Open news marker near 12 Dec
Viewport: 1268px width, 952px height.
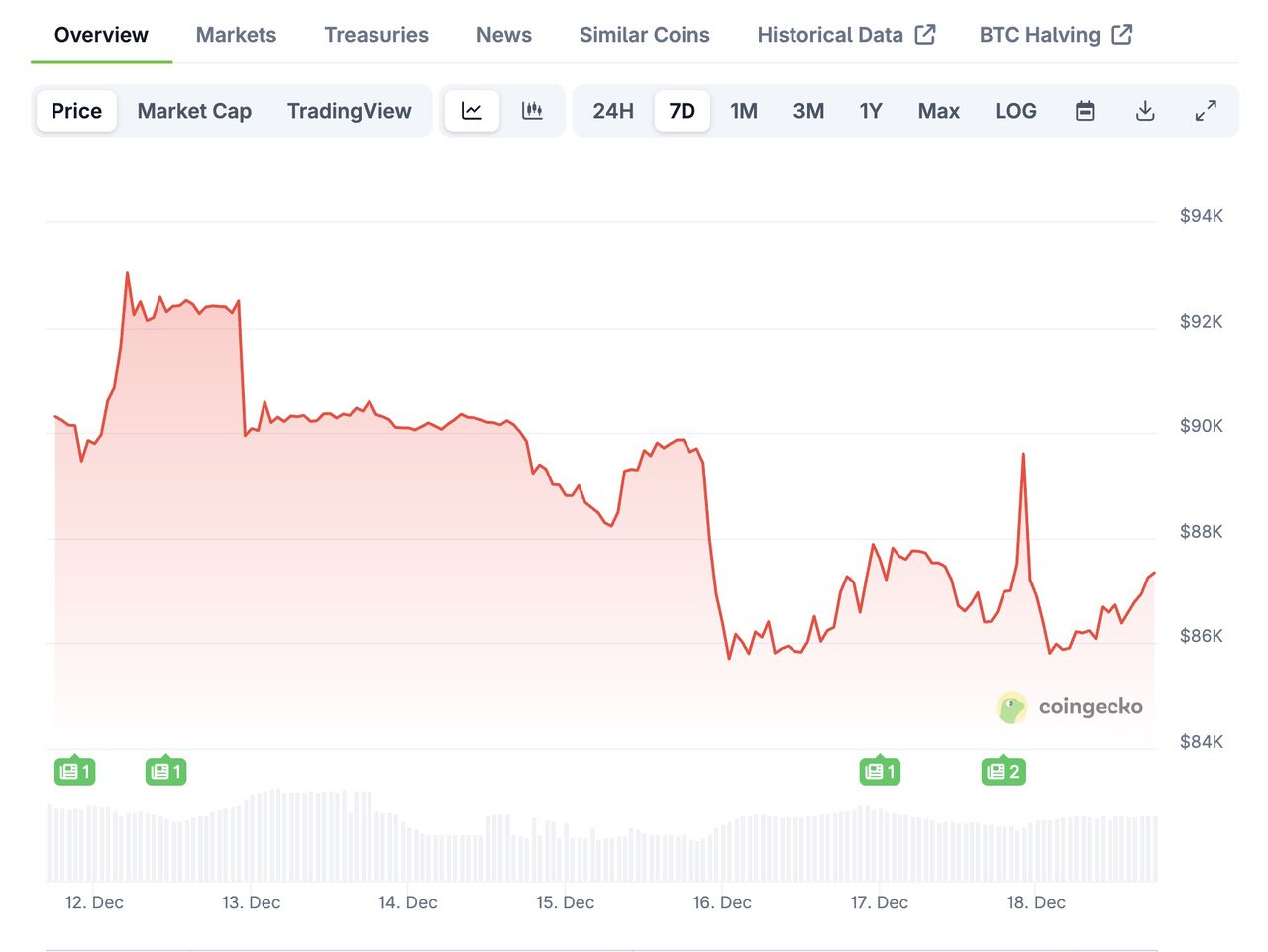pos(75,771)
